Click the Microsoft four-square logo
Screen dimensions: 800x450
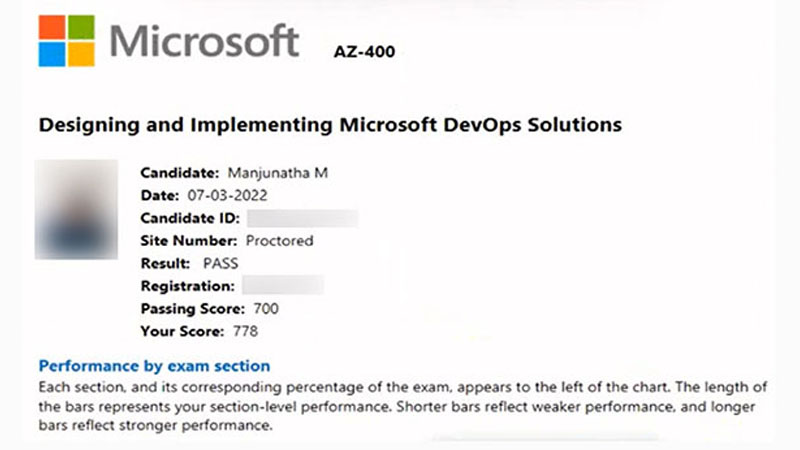coord(67,41)
